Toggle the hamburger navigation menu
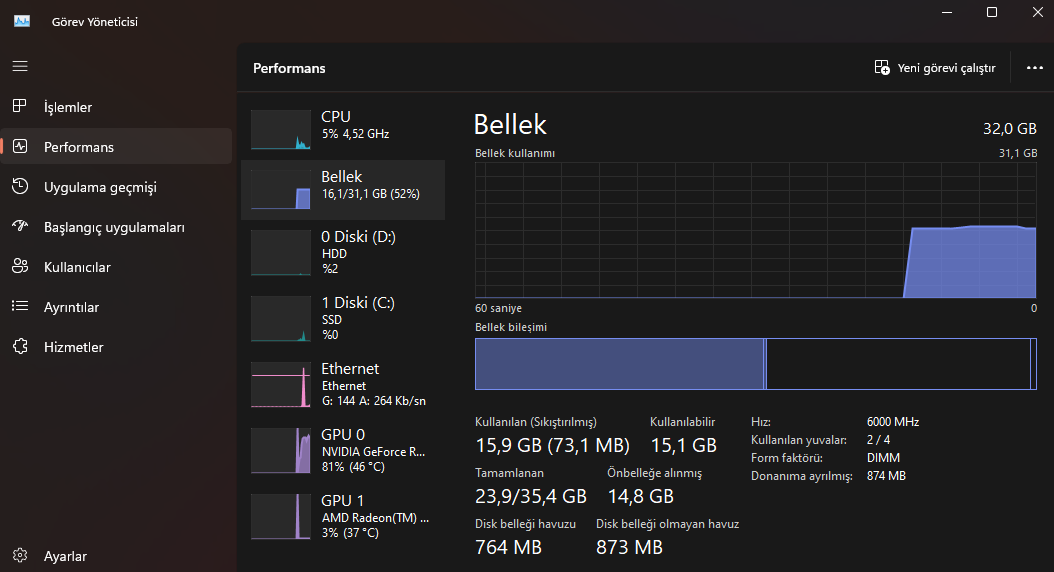The width and height of the screenshot is (1054, 572). 20,66
